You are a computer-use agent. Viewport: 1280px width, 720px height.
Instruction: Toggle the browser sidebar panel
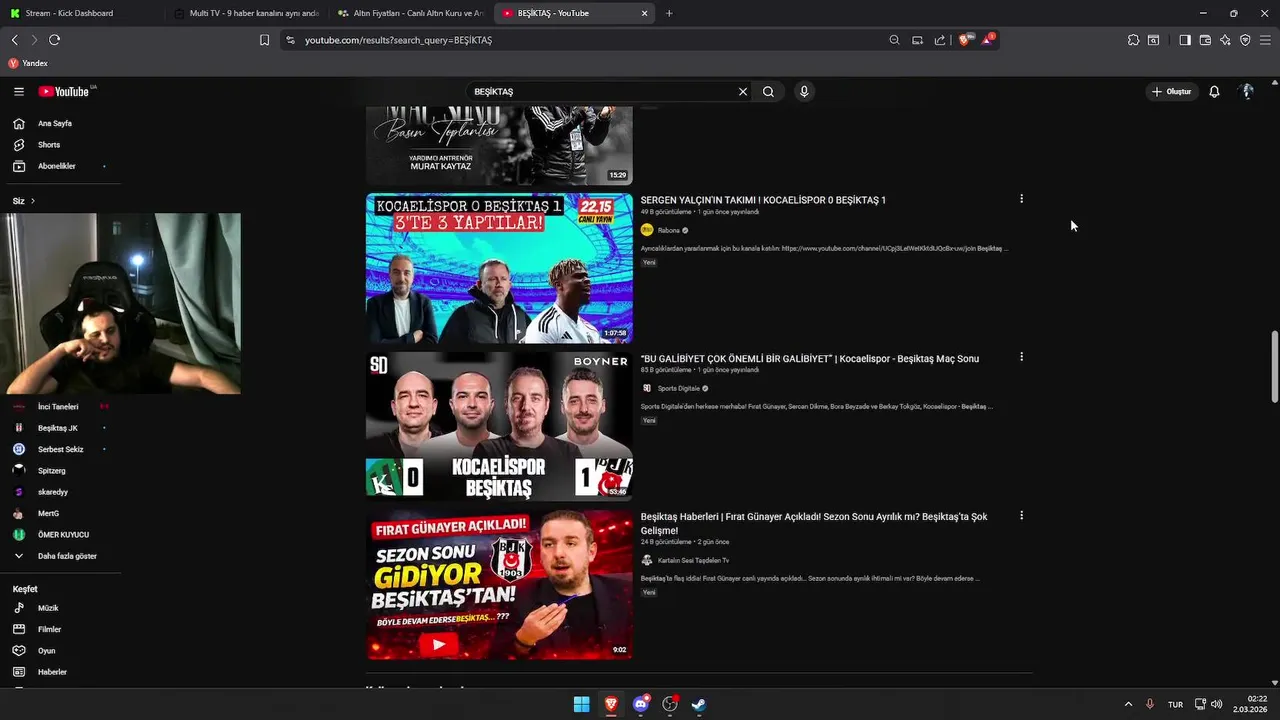click(x=1185, y=40)
